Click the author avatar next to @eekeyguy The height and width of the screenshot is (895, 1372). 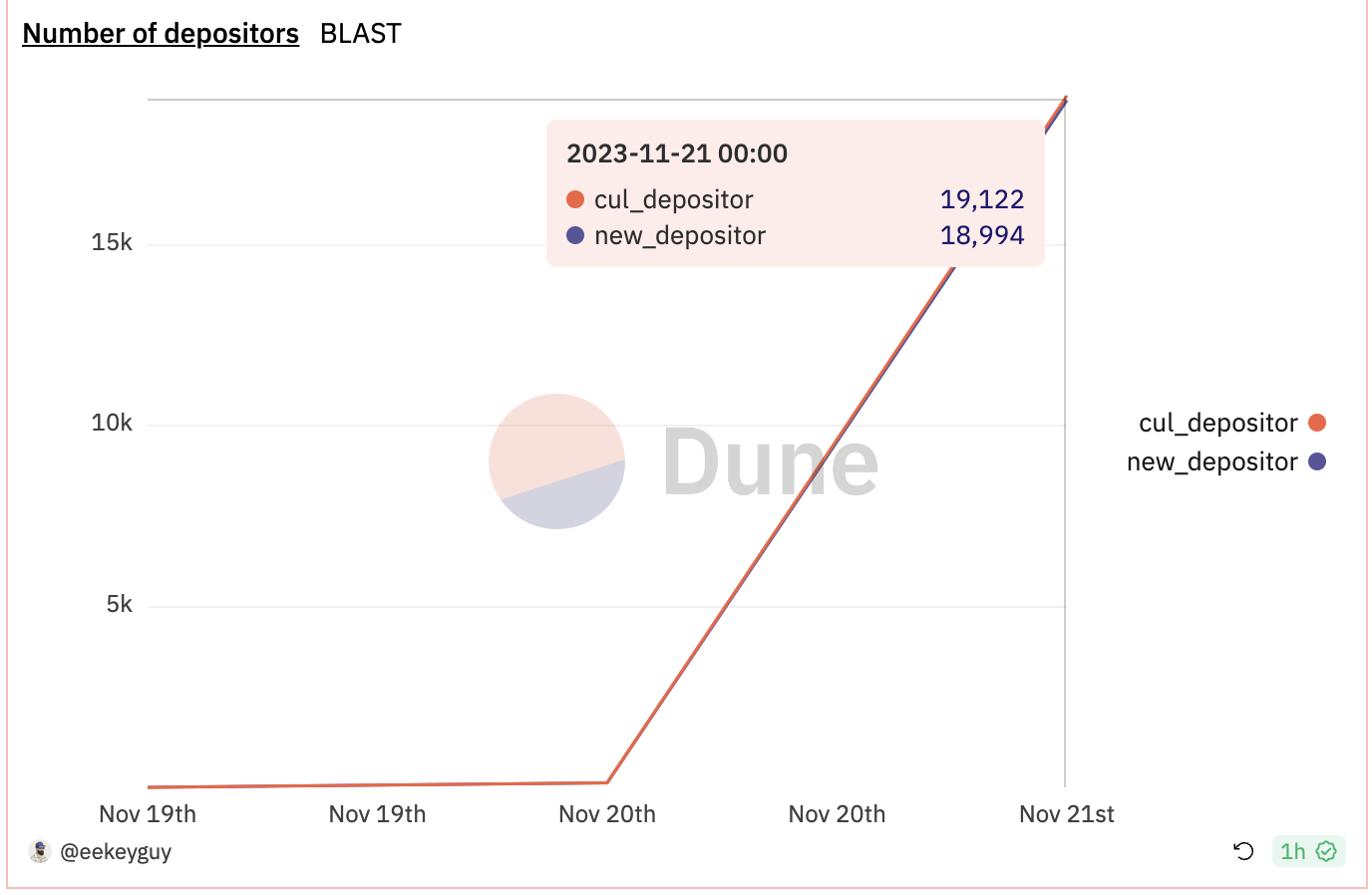[40, 851]
